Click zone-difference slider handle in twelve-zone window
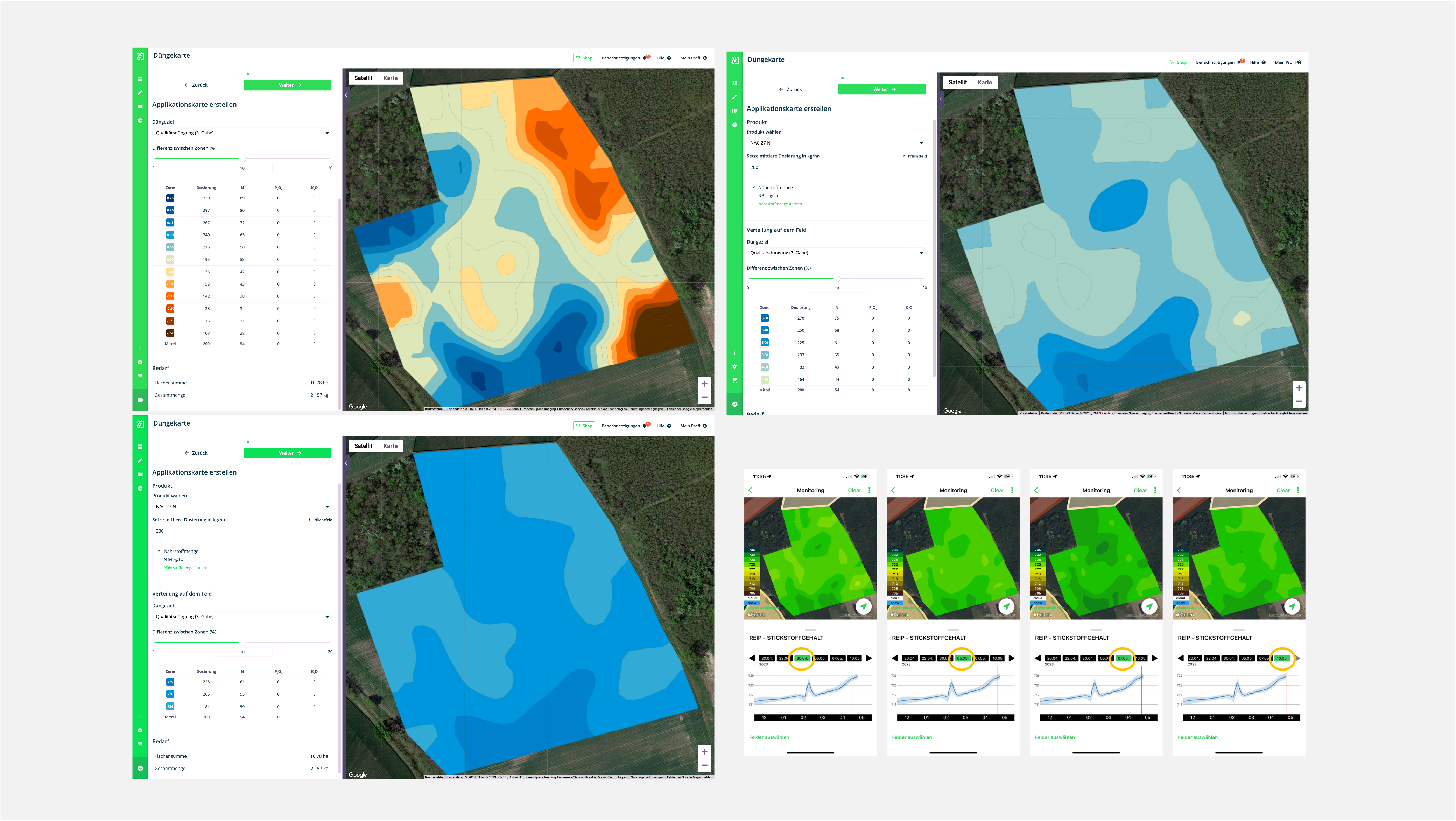Screen dimensions: 1456x821 (x=243, y=158)
